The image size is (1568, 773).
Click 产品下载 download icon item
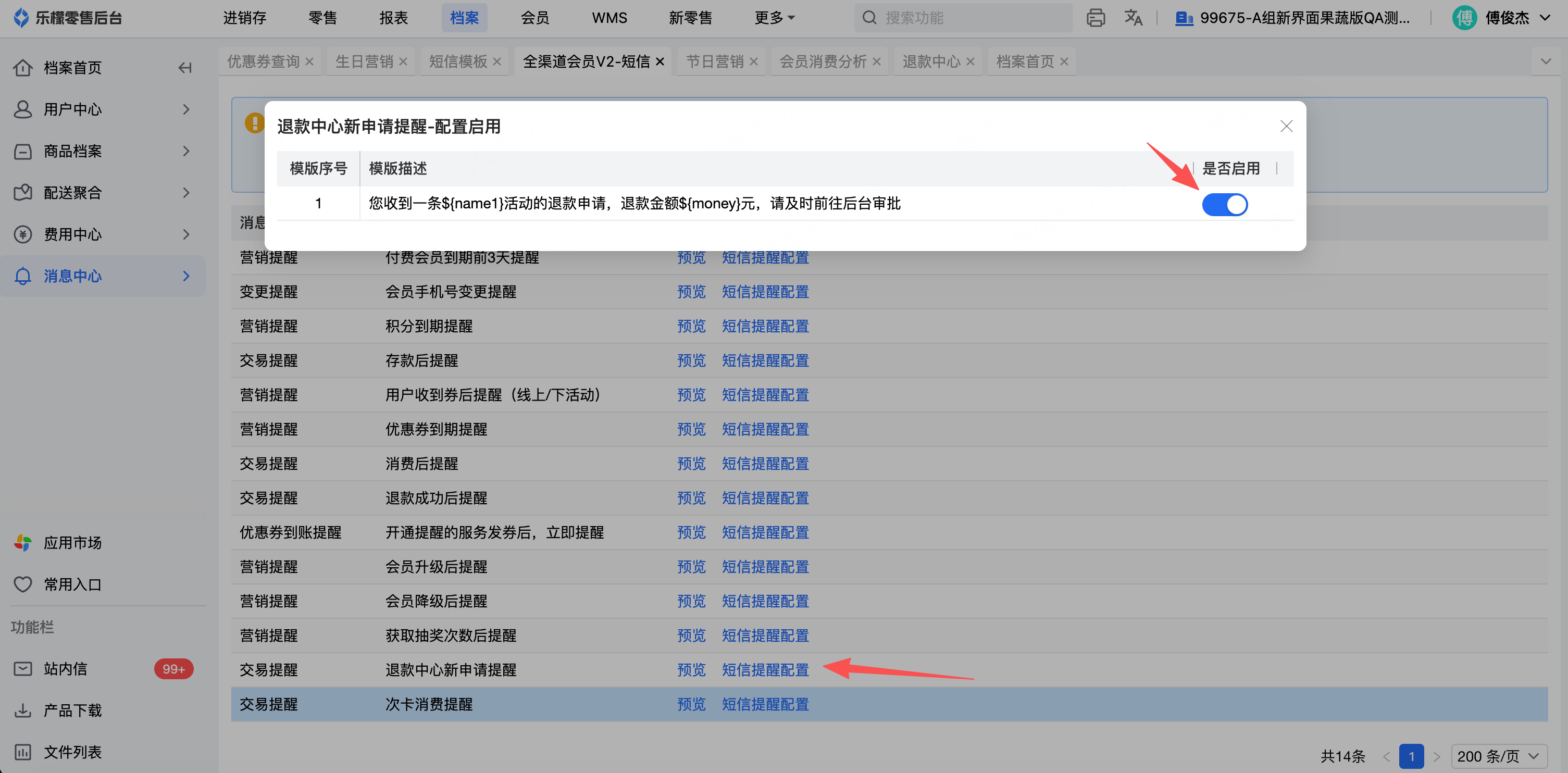(72, 710)
